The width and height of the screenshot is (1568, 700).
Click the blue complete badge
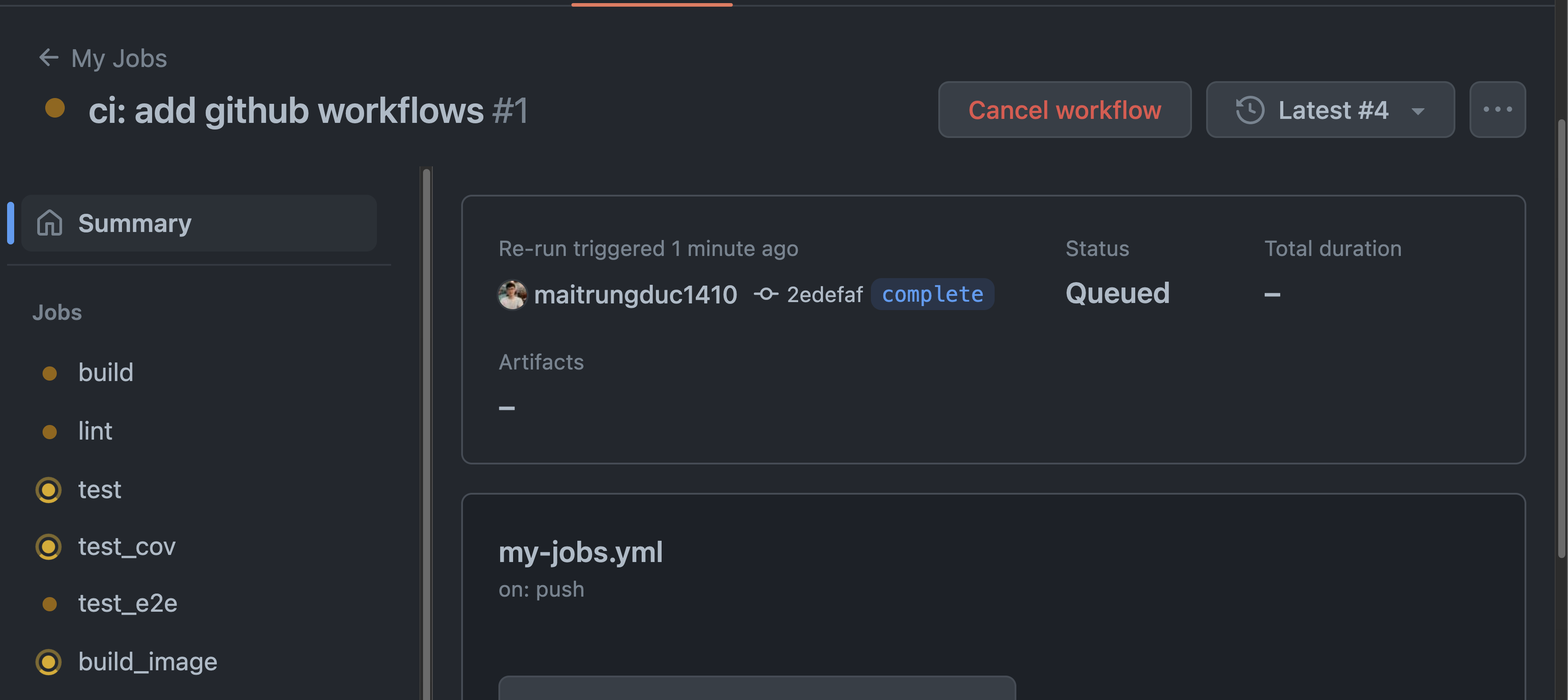click(x=933, y=294)
